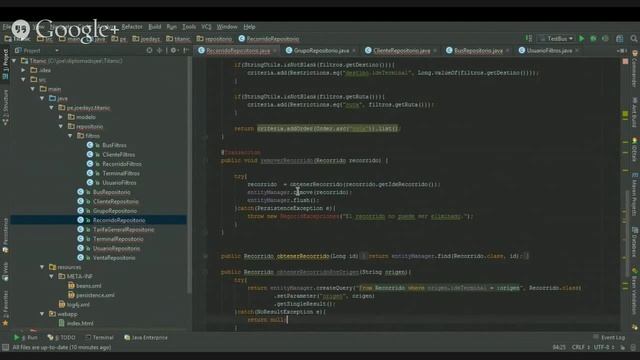Open the TODO tool window button
This screenshot has height=360, width=640.
(x=62, y=338)
